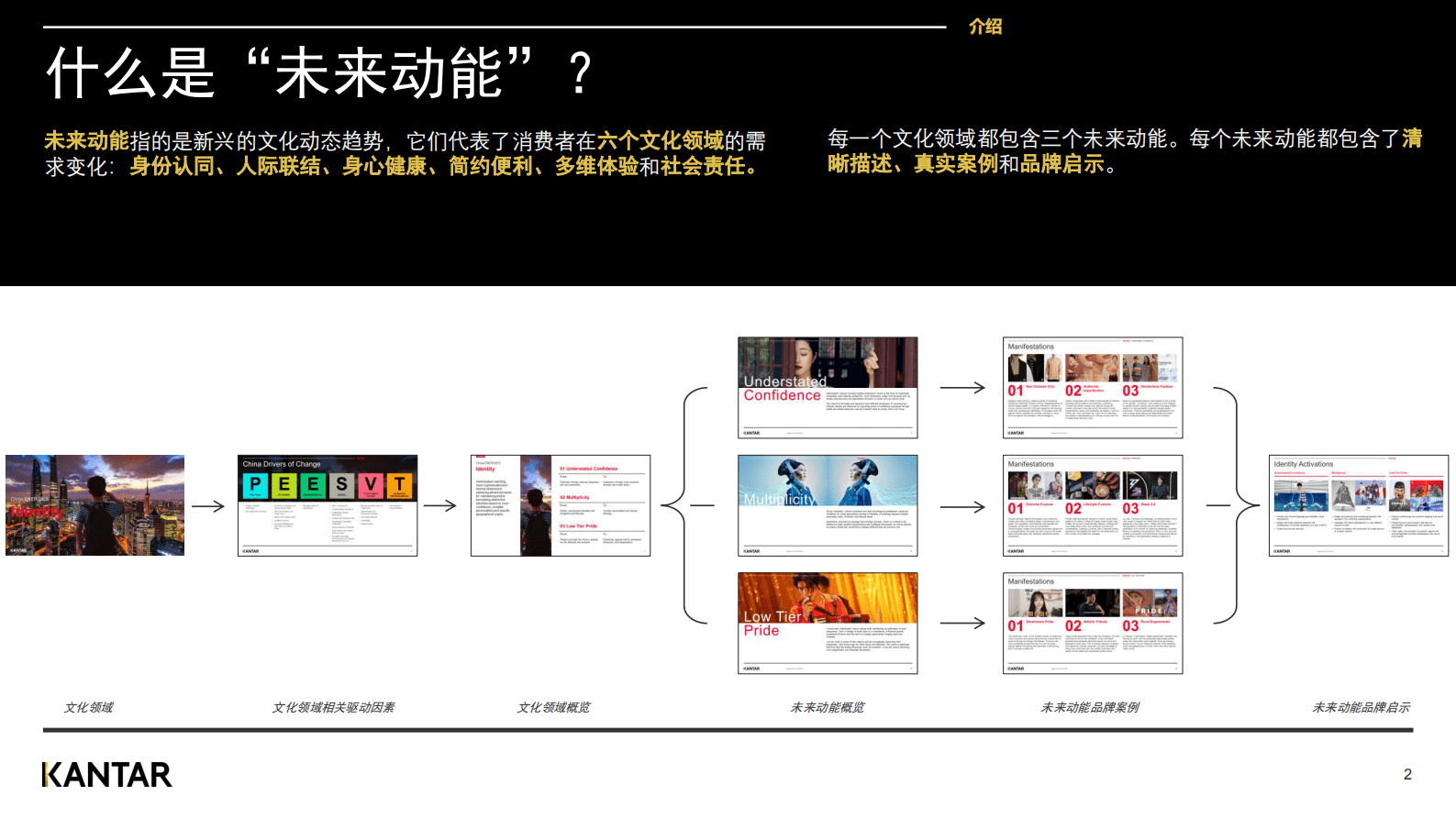Open the Low Tier Pride slide thumbnail
Viewport: 1456px width, 818px height.
828,623
